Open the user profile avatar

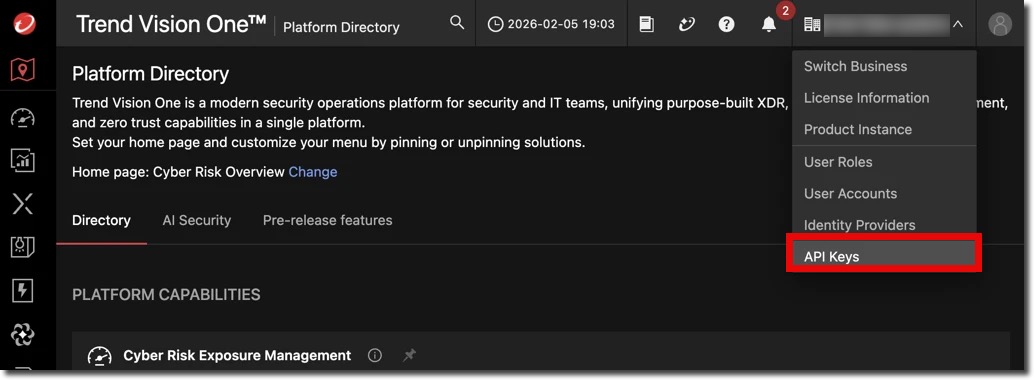coord(1000,24)
